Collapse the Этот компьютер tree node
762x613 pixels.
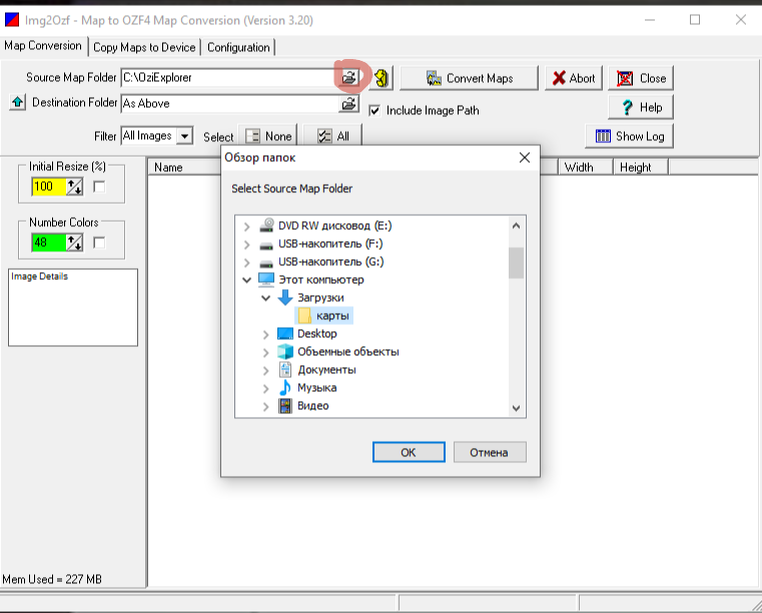247,280
